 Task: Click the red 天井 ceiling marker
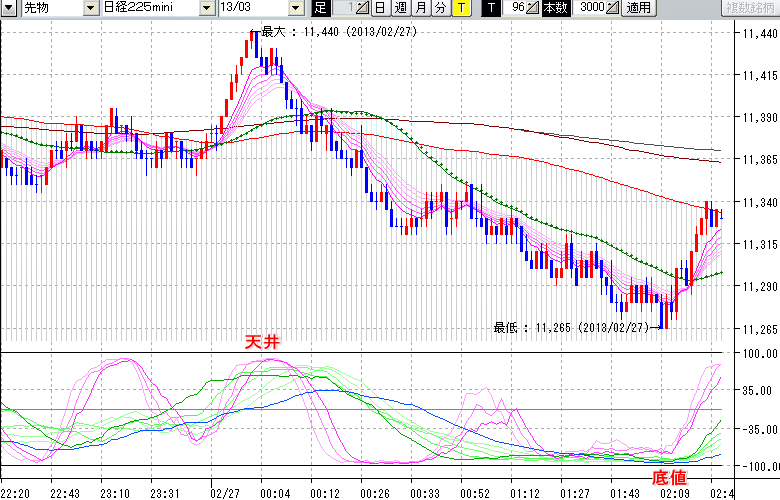263,342
